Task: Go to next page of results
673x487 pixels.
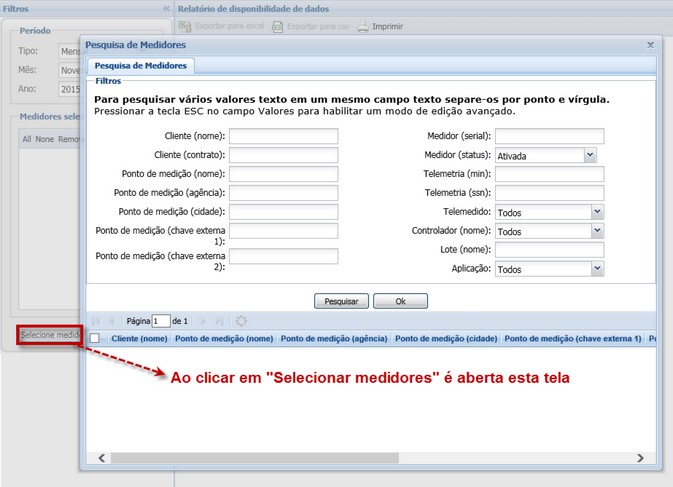Action: point(203,321)
